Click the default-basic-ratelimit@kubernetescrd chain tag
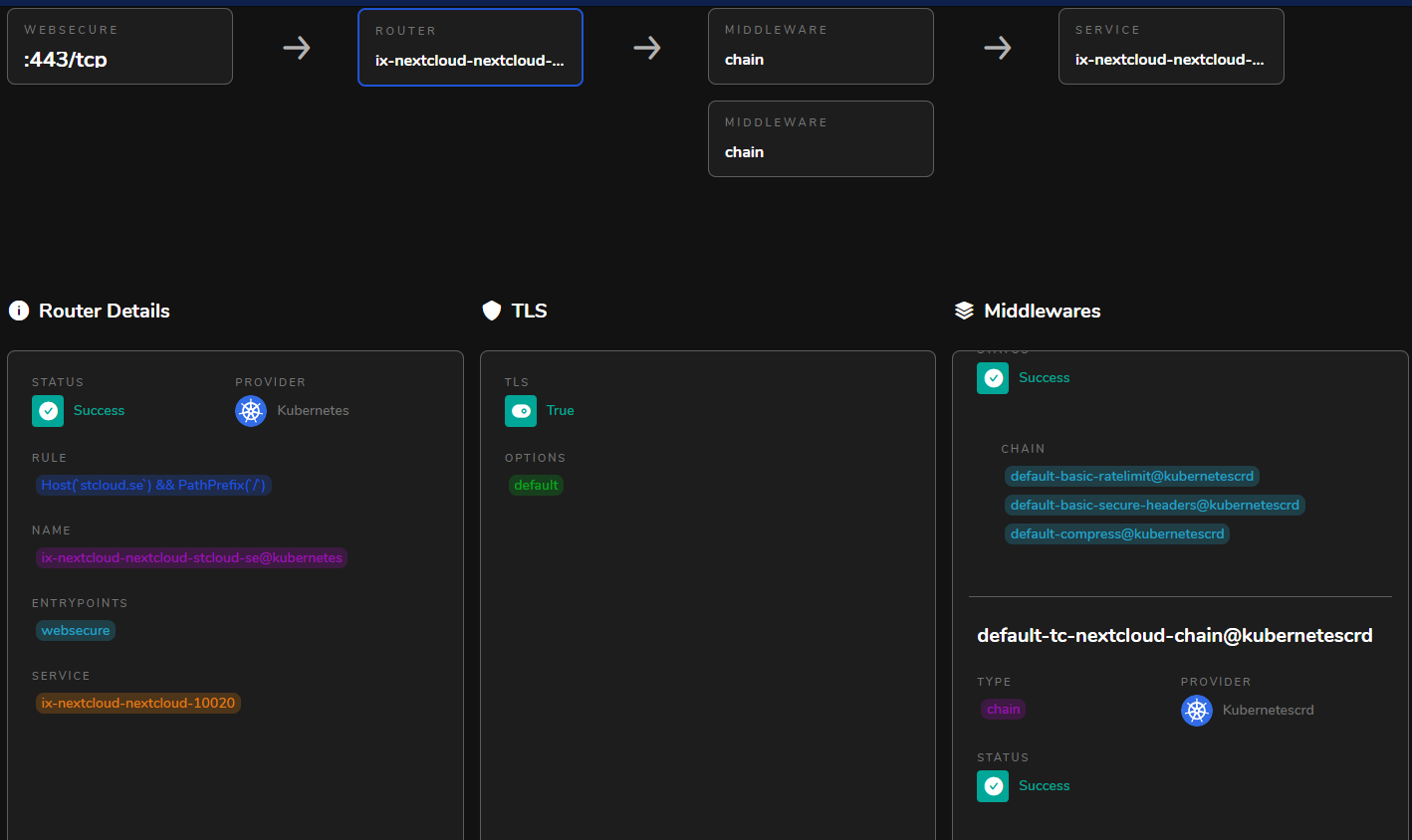 (1132, 477)
